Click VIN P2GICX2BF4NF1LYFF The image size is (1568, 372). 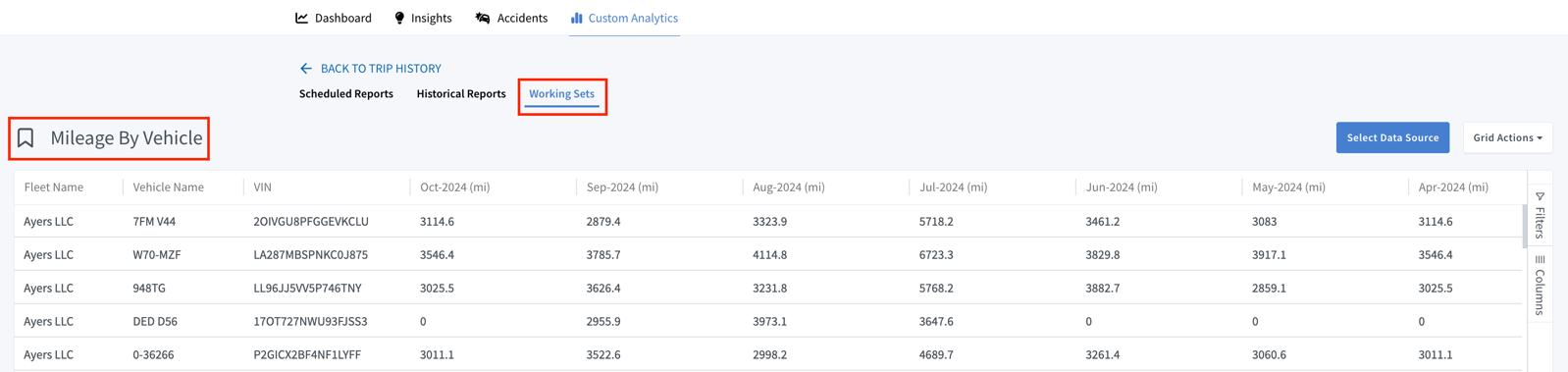[307, 355]
